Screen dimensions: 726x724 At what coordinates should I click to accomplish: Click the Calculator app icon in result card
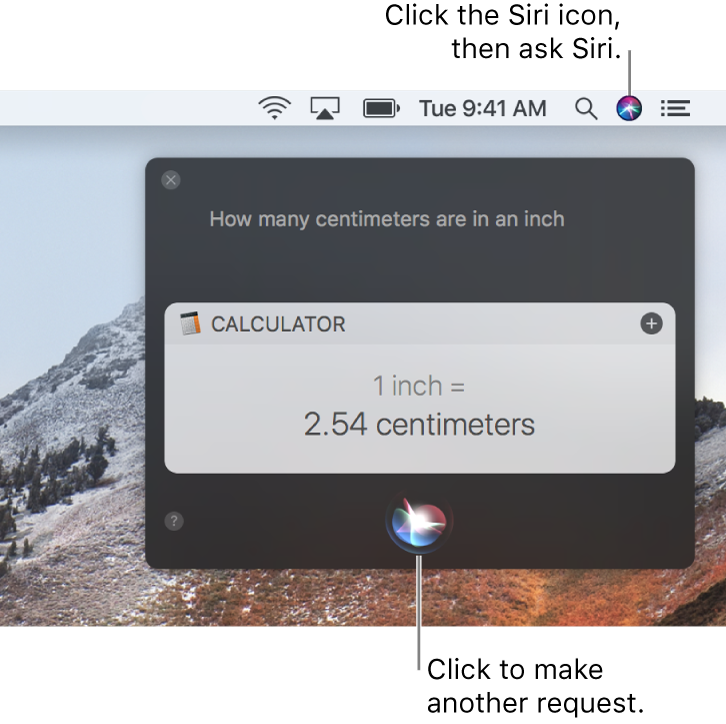click(190, 323)
